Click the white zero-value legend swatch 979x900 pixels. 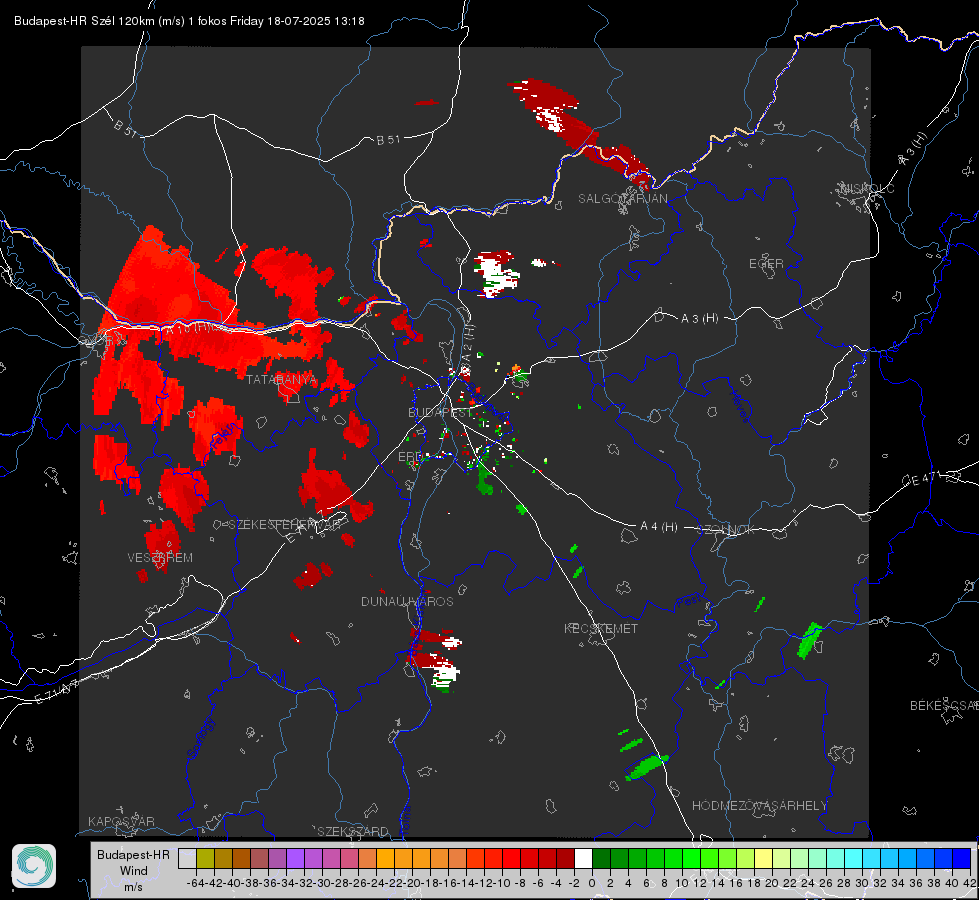coord(583,859)
